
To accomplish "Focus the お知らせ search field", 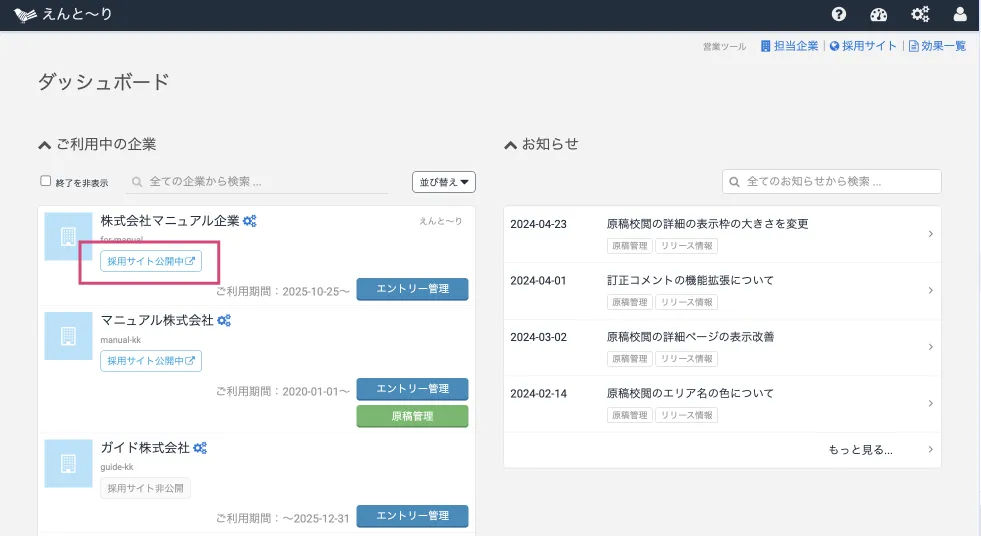I will point(832,181).
